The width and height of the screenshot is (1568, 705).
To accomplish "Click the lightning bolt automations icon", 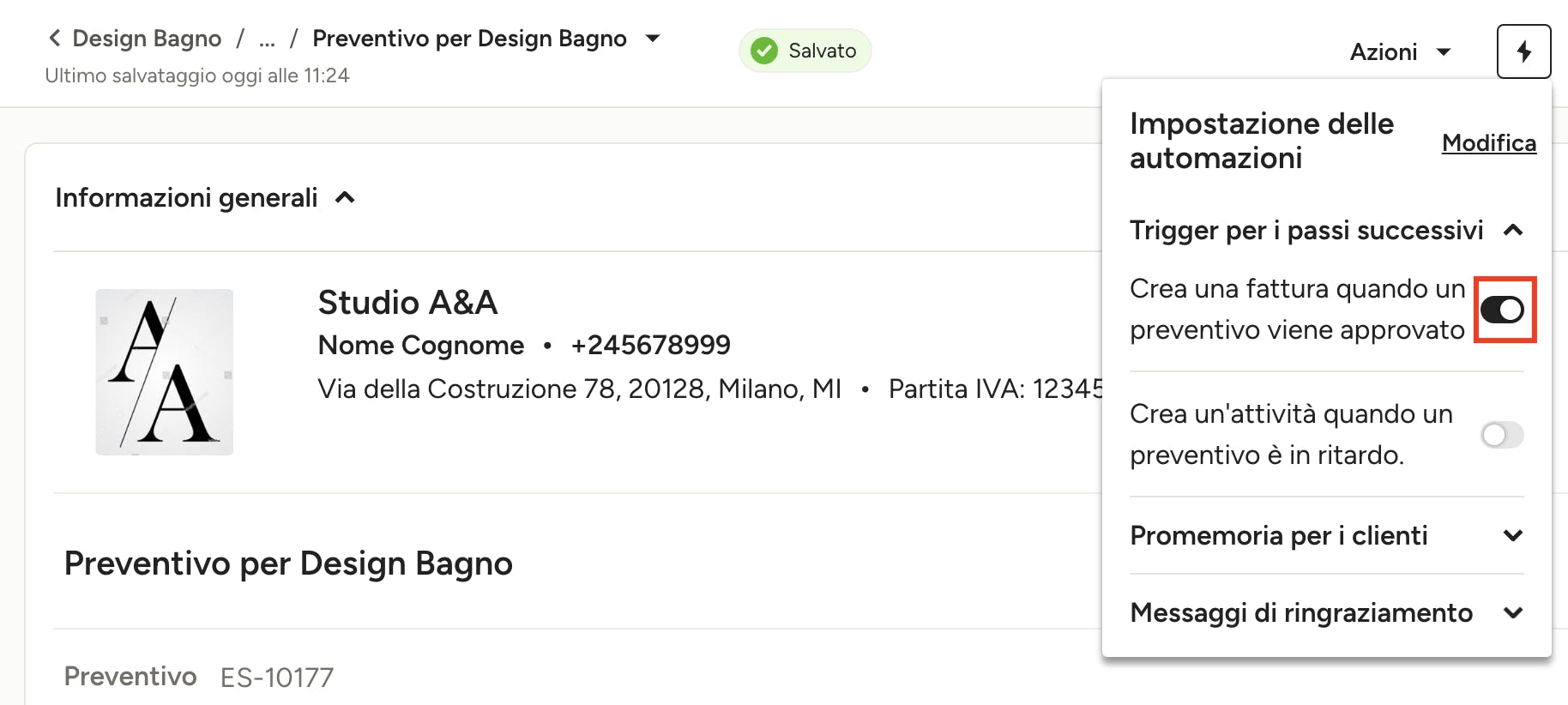I will 1523,51.
